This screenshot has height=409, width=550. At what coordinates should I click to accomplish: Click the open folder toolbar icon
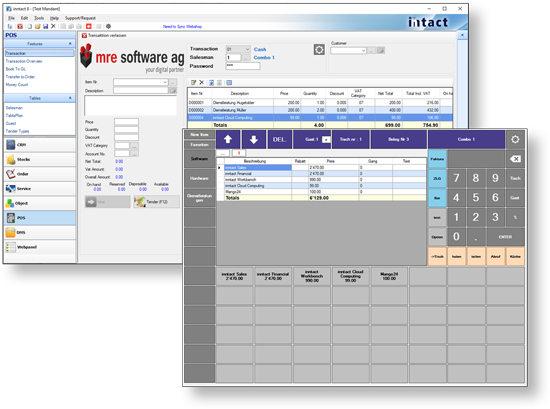point(37,26)
